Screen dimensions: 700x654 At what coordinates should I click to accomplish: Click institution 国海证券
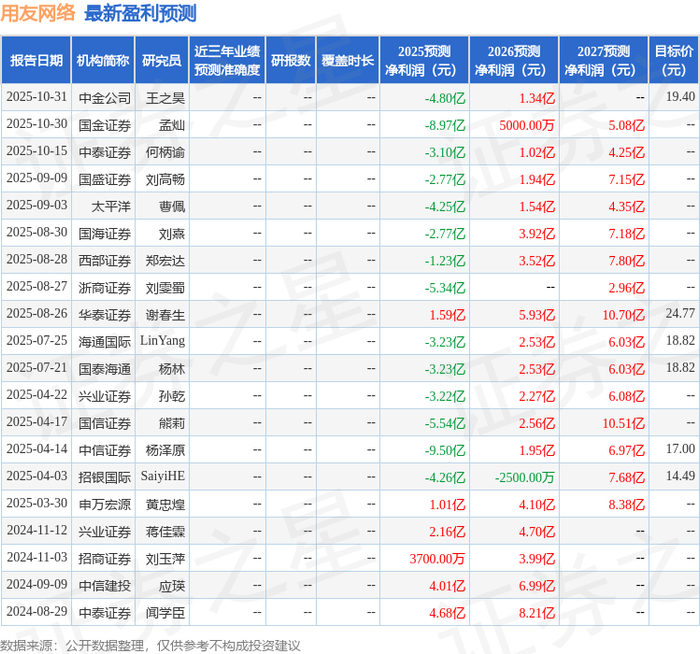pos(104,234)
